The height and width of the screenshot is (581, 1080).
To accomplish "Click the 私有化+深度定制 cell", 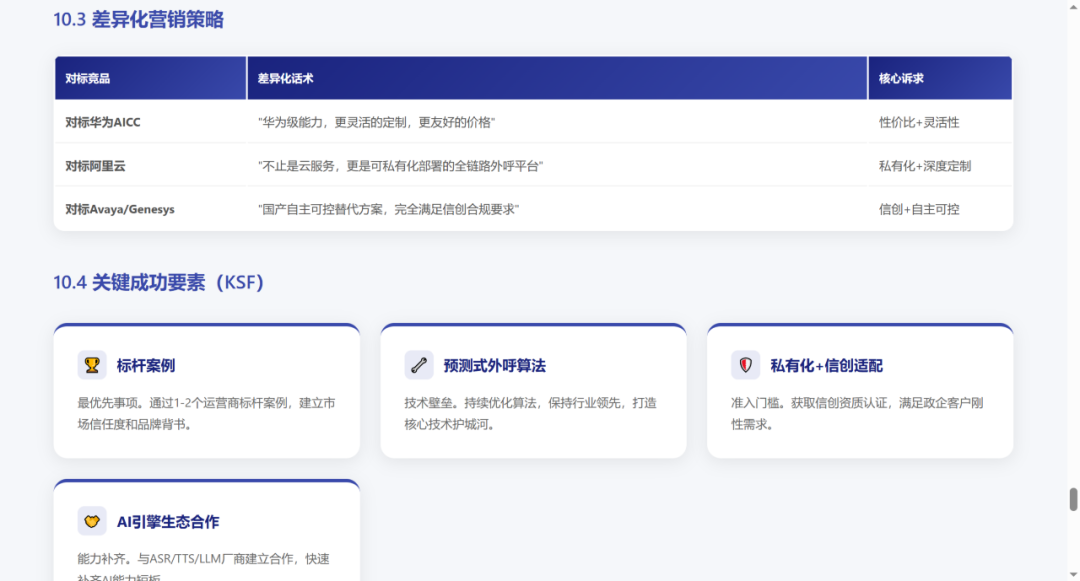I will (925, 166).
